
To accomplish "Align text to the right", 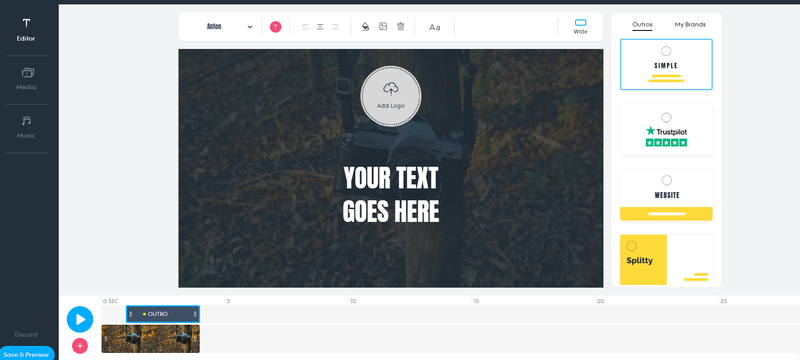I will click(335, 27).
